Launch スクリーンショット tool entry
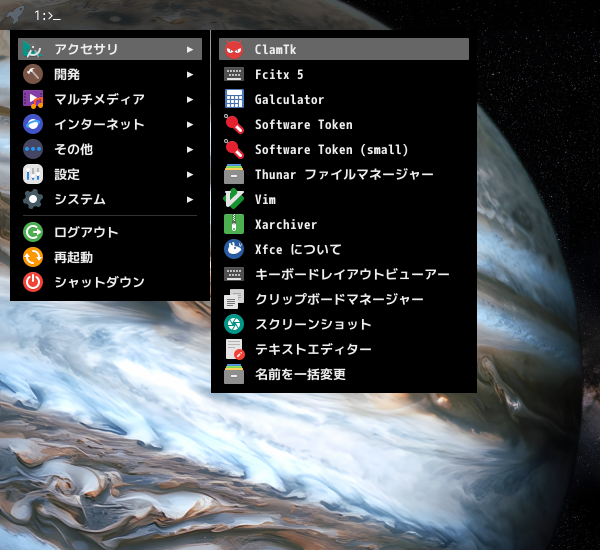This screenshot has width=600, height=550. [x=344, y=324]
